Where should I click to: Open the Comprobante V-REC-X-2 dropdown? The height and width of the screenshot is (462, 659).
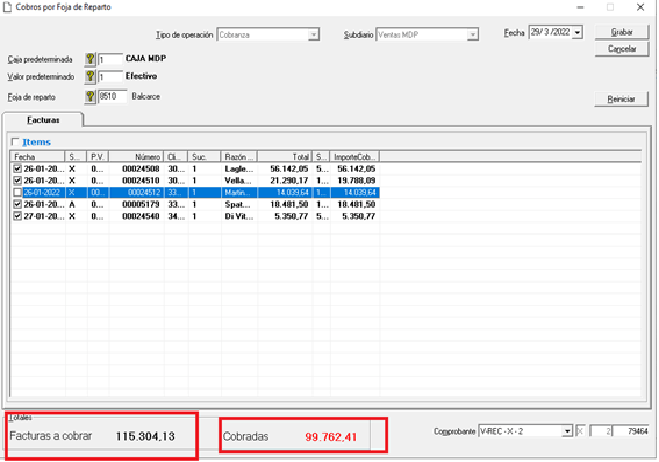click(567, 431)
